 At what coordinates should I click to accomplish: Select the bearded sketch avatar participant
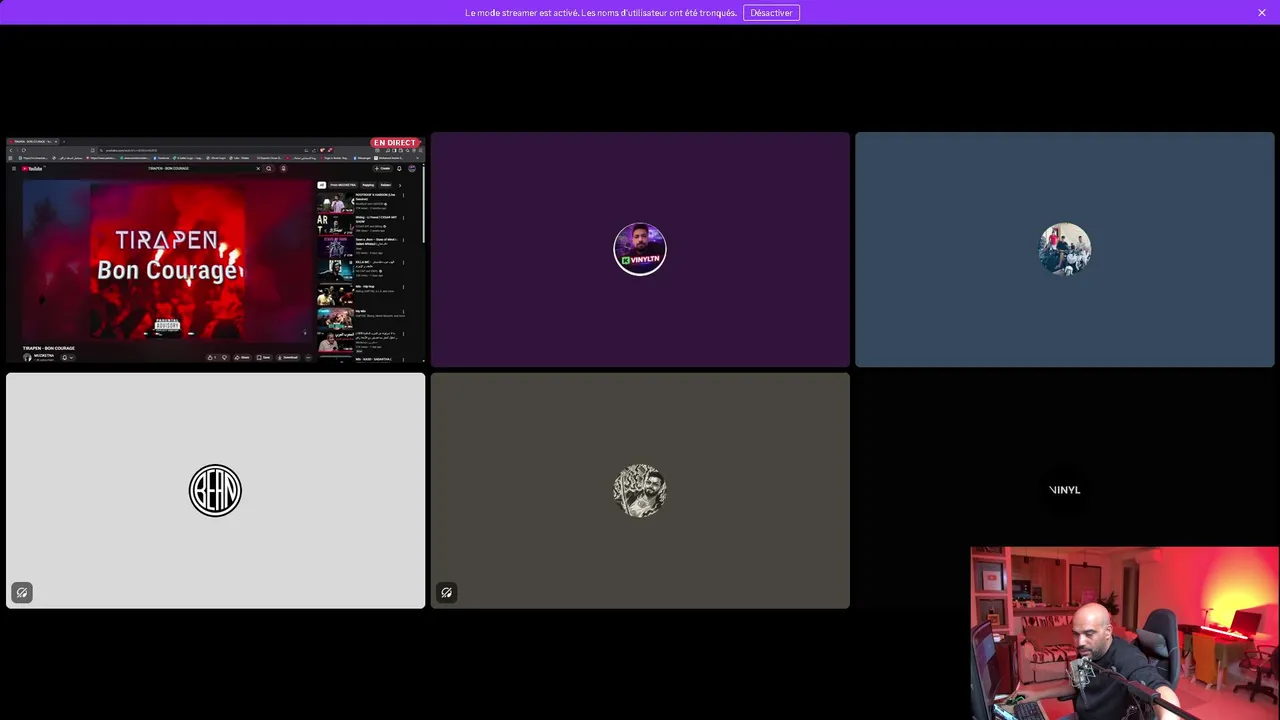pyautogui.click(x=640, y=490)
